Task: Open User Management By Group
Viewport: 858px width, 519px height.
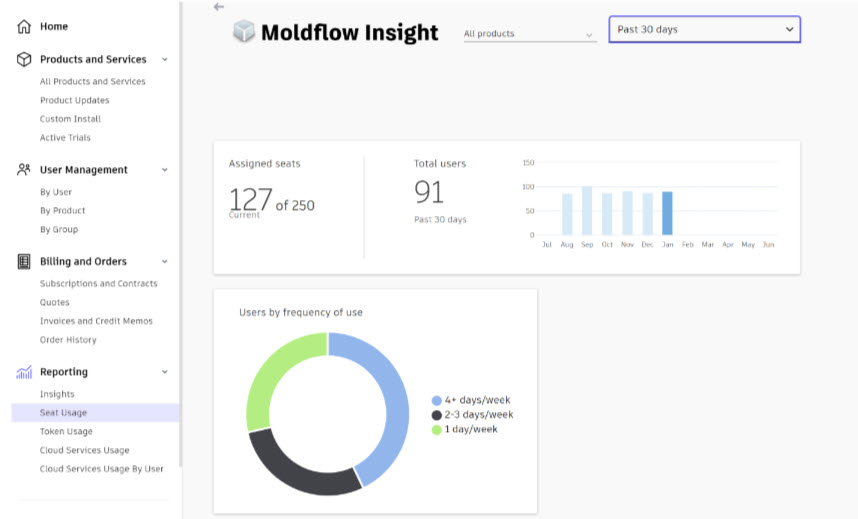Action: click(59, 229)
